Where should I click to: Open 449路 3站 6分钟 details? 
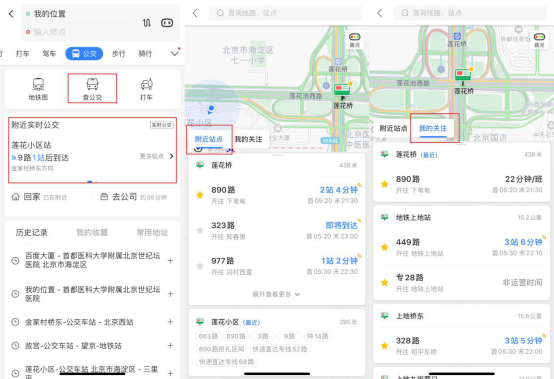click(x=461, y=247)
